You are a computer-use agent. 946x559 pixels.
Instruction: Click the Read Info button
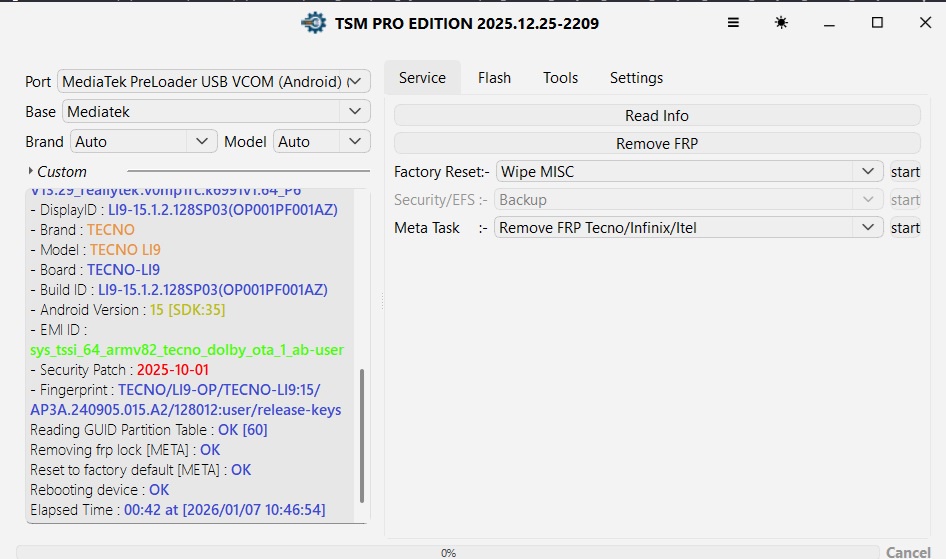pos(657,115)
